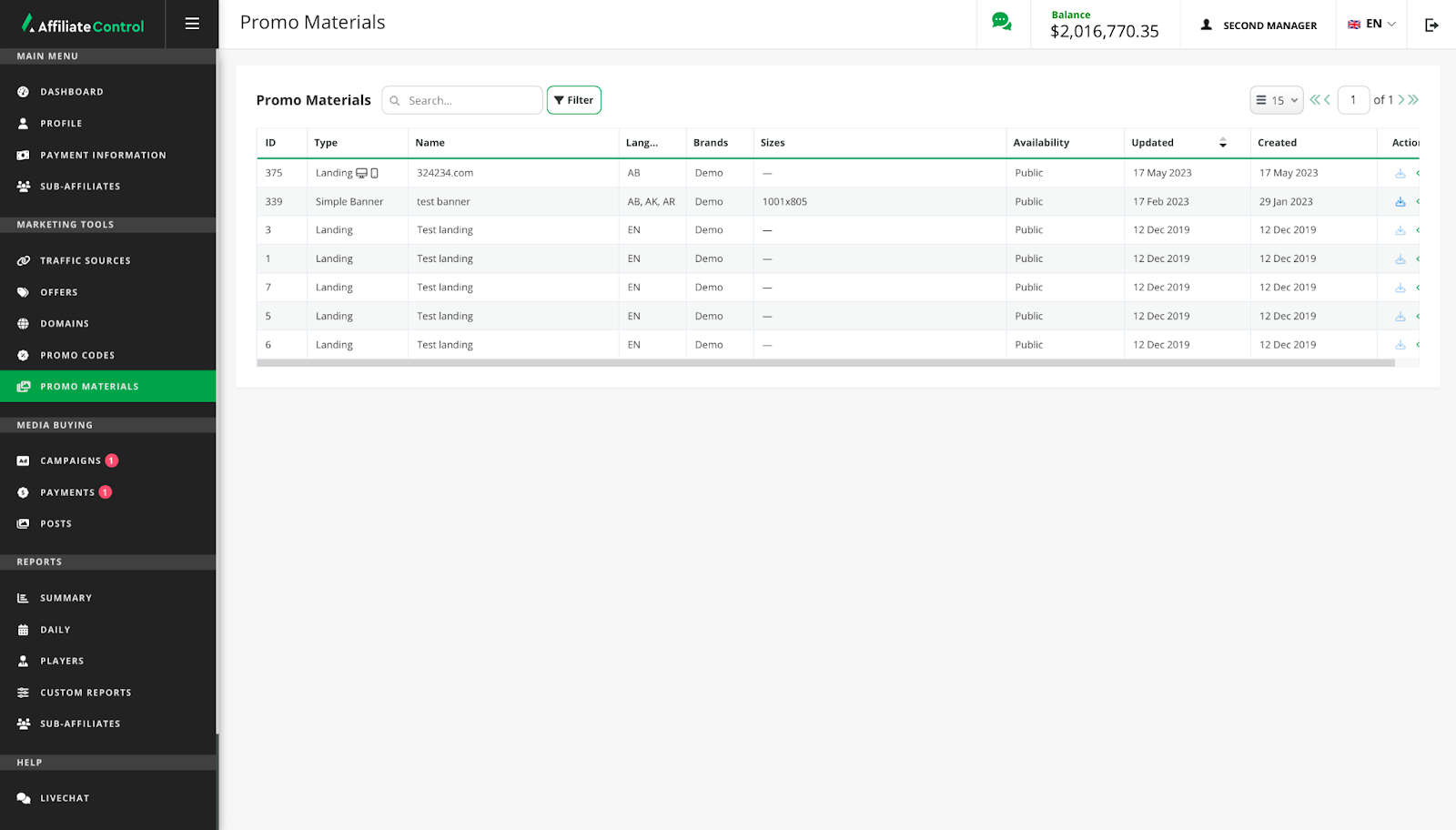
Task: Download the test banner promo material
Action: point(1400,202)
